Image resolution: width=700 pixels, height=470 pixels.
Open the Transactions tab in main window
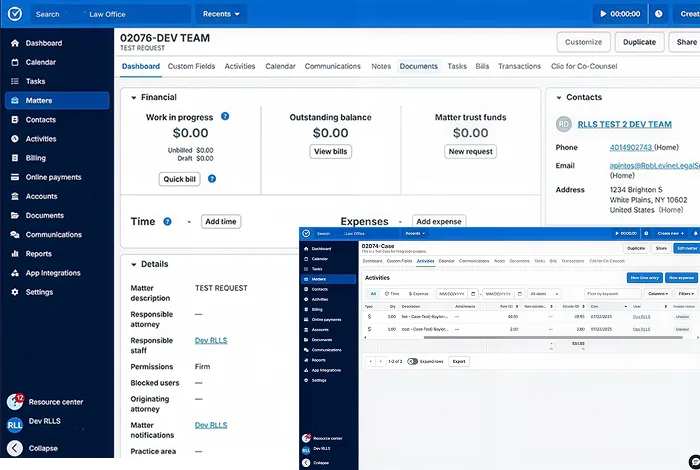(519, 66)
